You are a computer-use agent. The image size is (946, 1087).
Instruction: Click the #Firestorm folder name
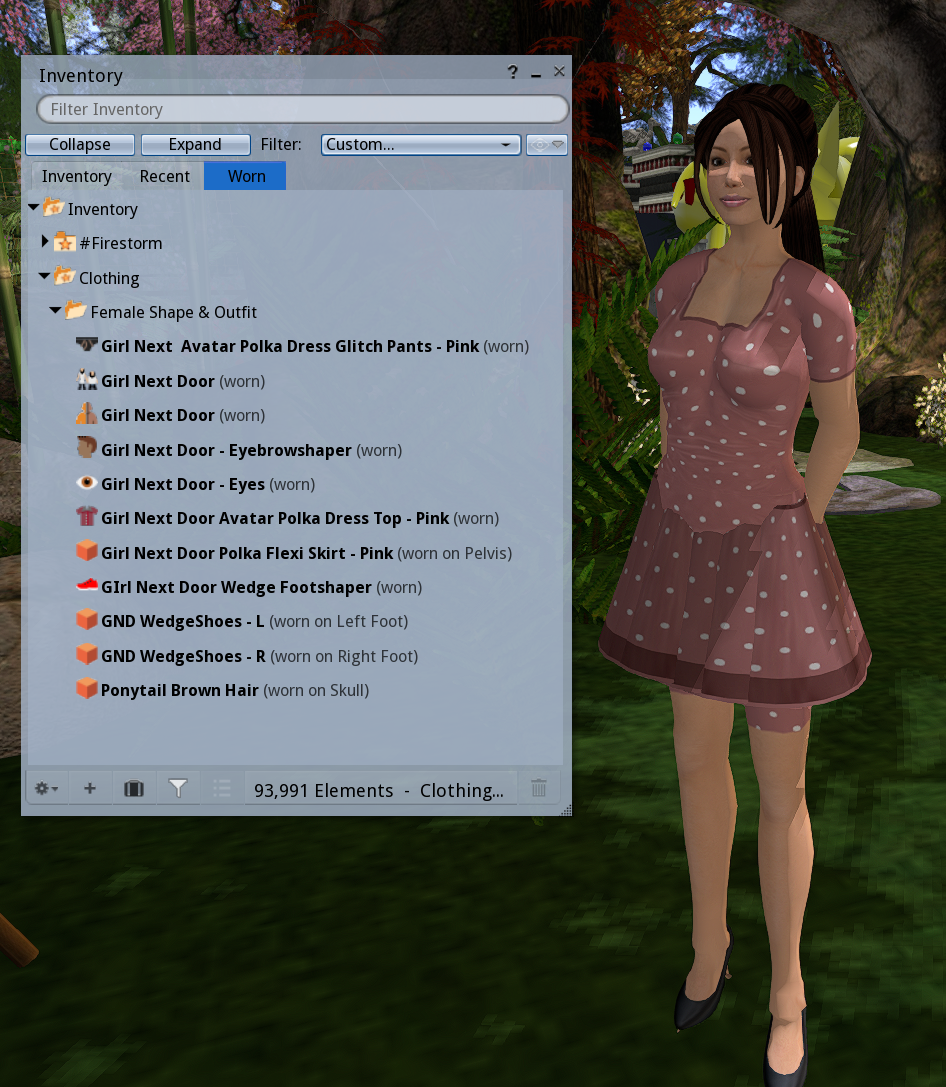click(x=121, y=243)
